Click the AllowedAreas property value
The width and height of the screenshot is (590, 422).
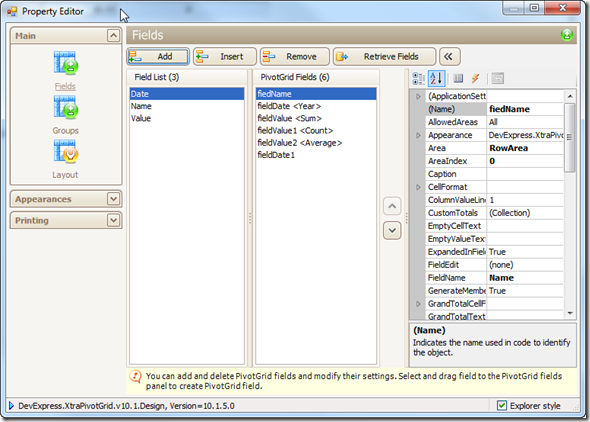[525, 122]
